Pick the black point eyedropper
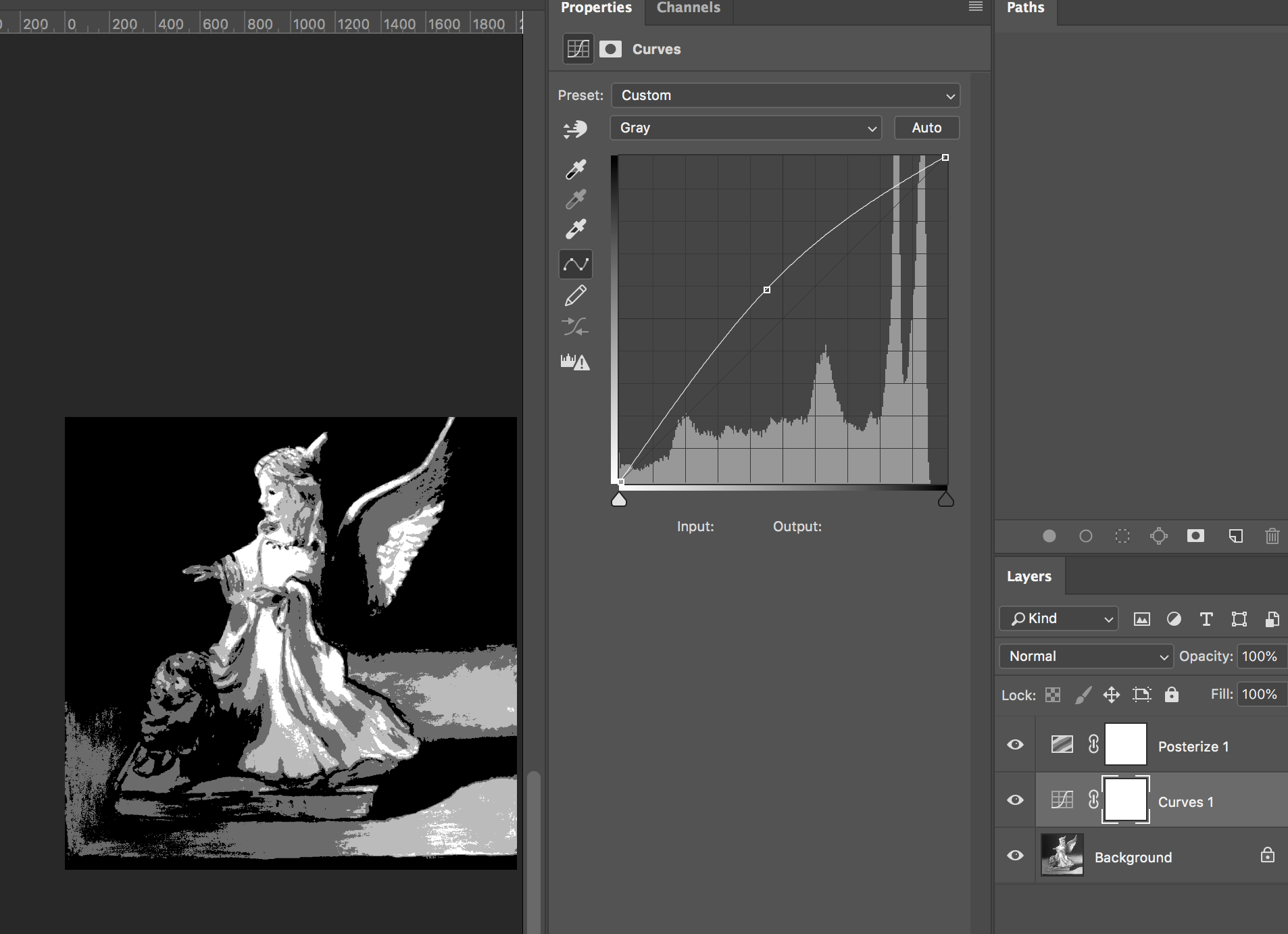The height and width of the screenshot is (934, 1288). 576,169
